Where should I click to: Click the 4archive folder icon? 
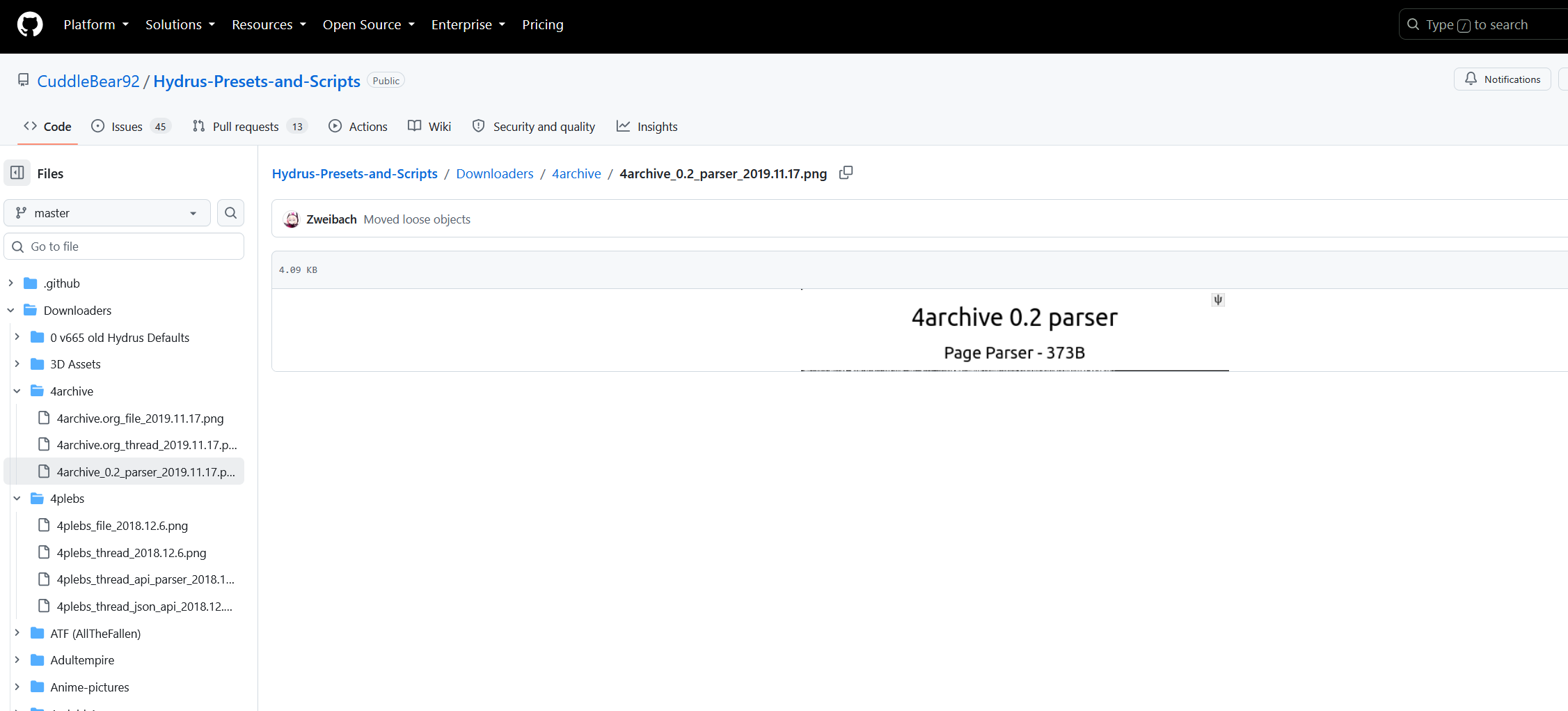tap(38, 391)
